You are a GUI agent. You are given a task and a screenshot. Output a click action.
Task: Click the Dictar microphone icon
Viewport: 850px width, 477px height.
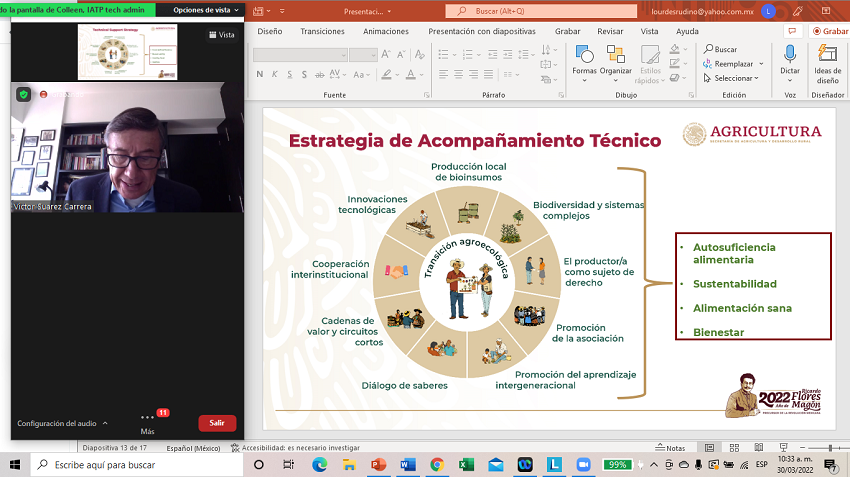(790, 55)
